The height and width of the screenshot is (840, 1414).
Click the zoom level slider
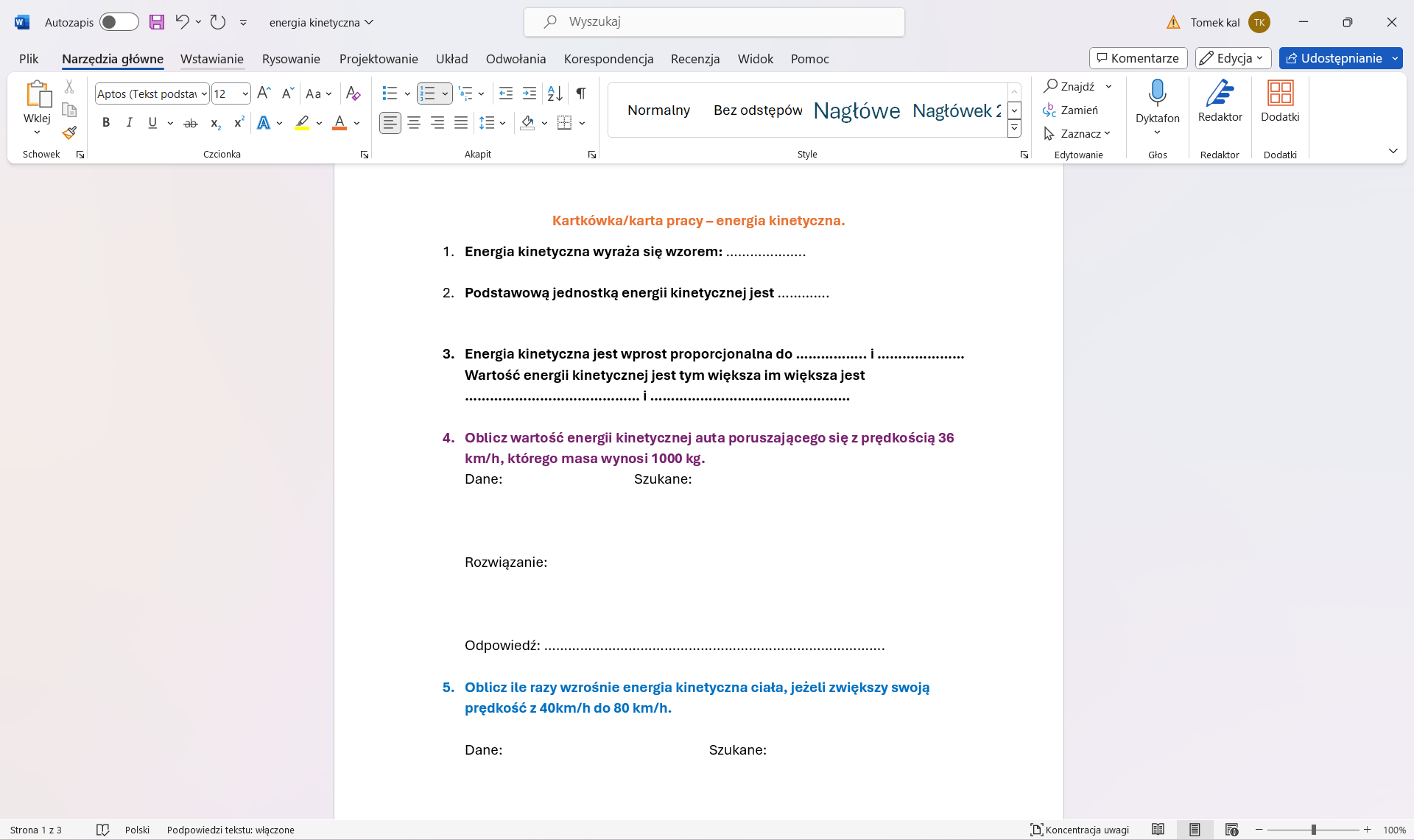point(1313,830)
